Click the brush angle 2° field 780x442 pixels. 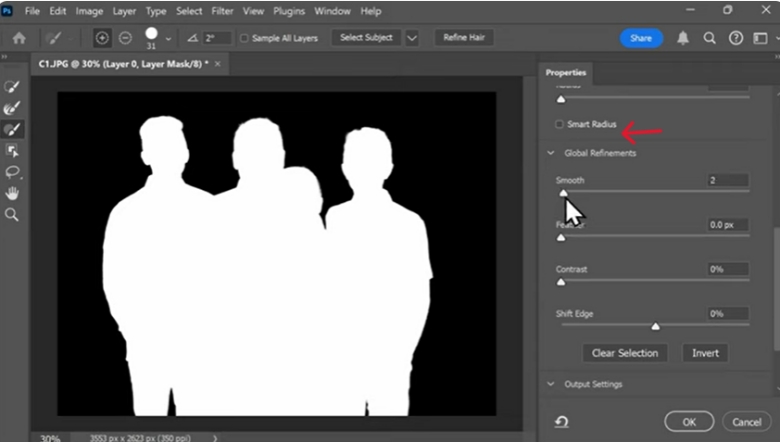tap(217, 38)
